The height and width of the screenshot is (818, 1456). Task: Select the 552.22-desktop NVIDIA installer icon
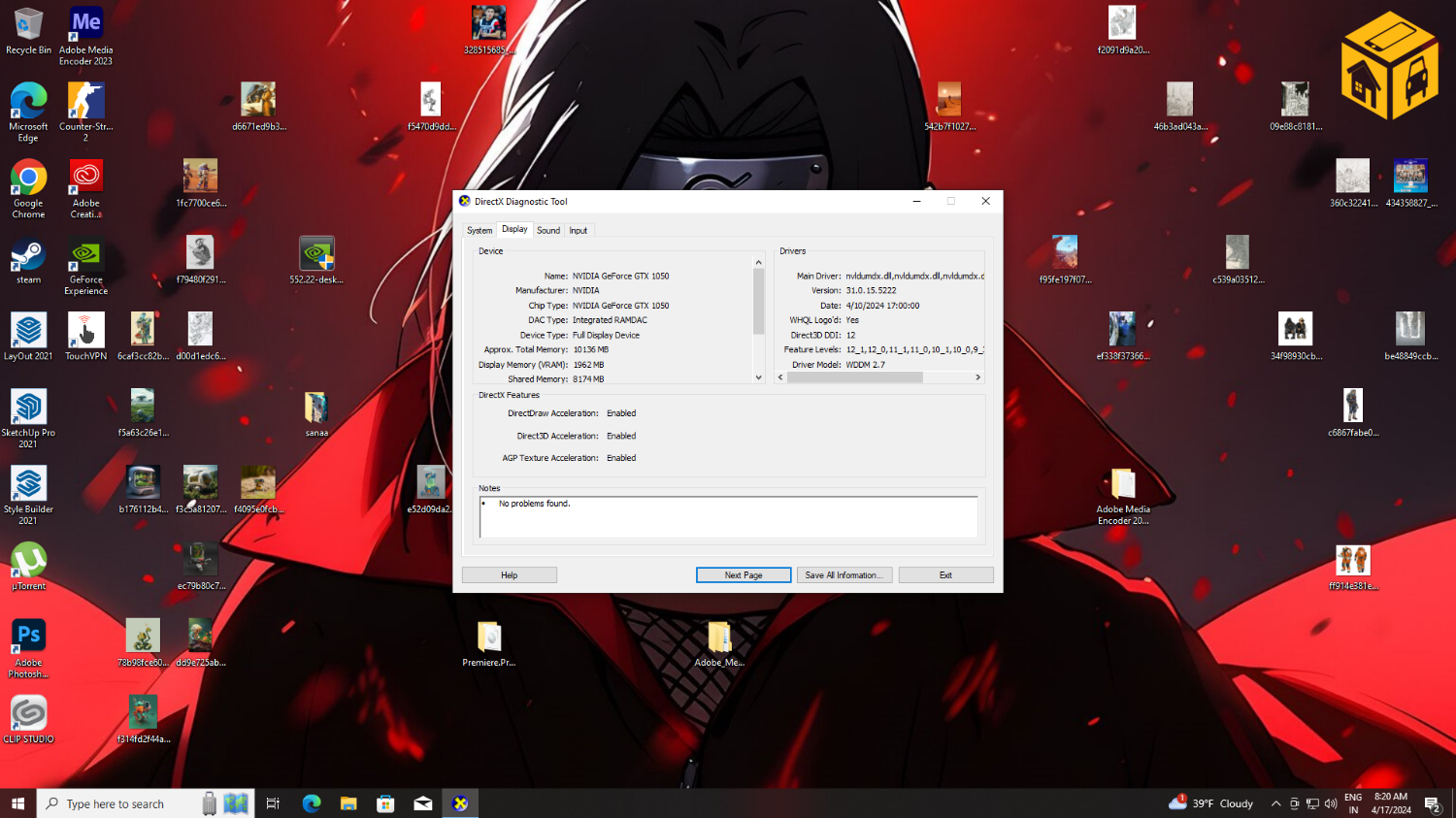coord(316,260)
